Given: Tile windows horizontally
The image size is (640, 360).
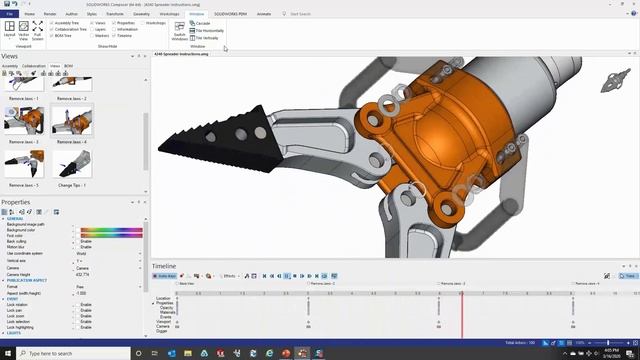Looking at the screenshot, I should pos(207,31).
